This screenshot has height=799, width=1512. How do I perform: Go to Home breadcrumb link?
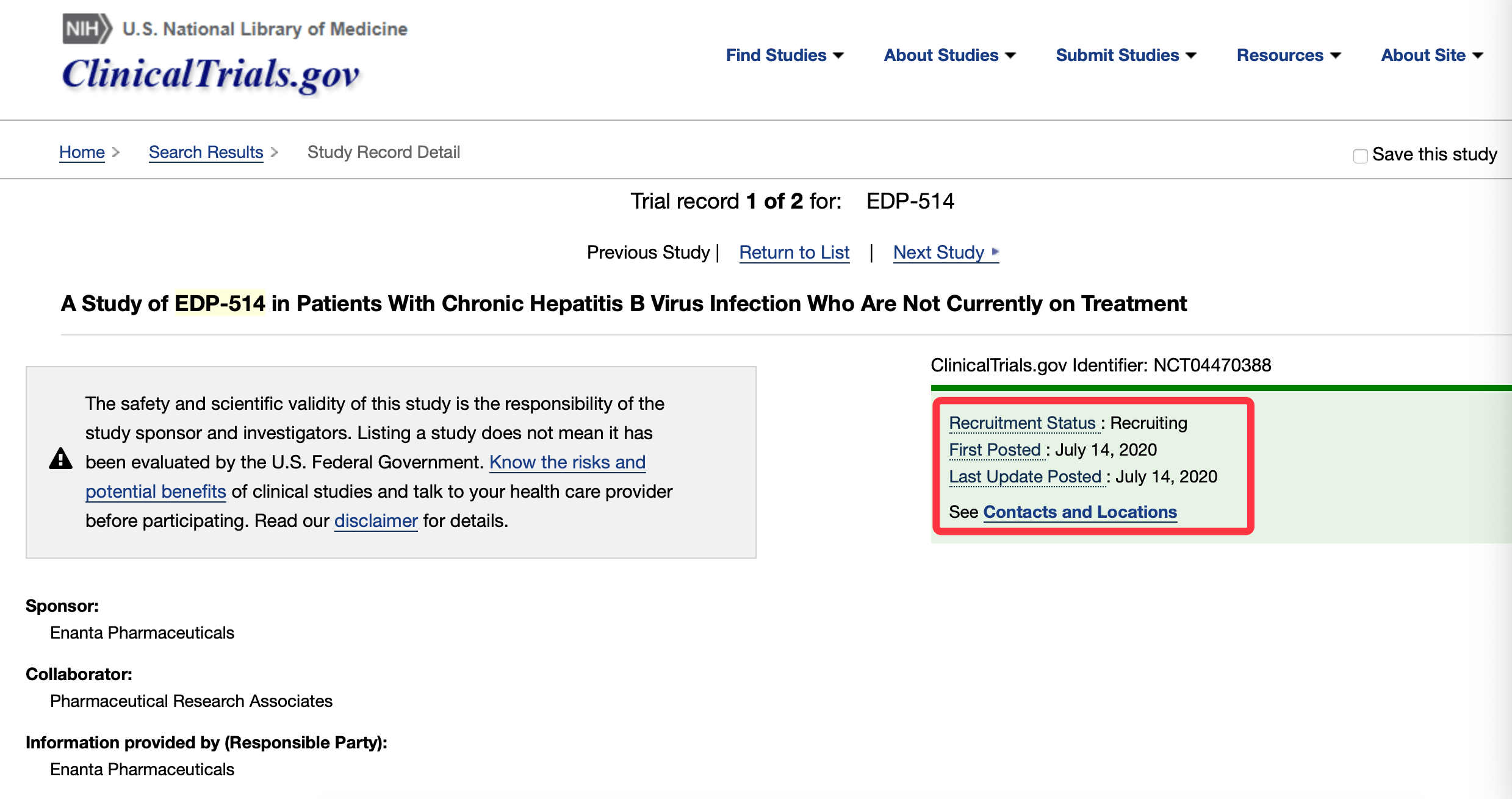(x=82, y=152)
